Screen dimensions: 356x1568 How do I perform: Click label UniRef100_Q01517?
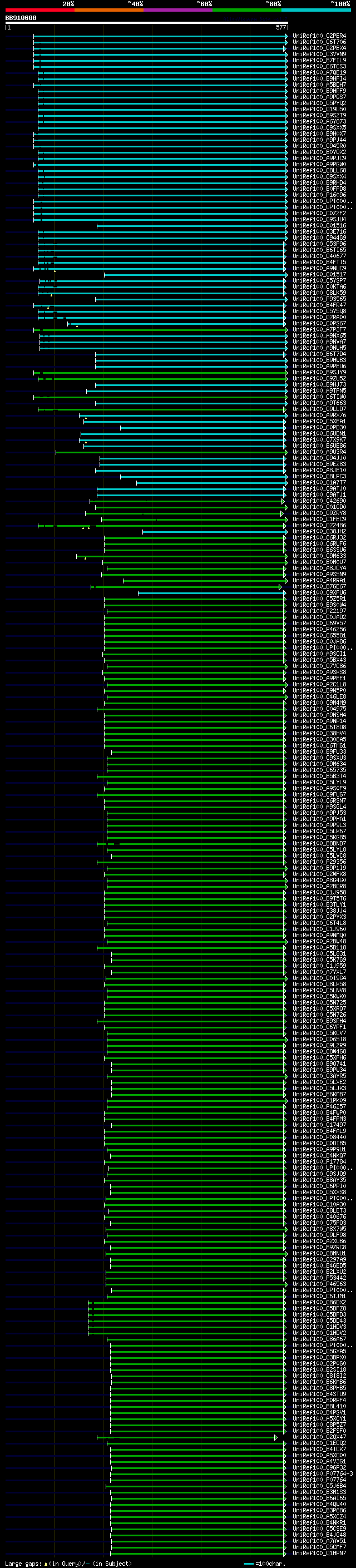[x=319, y=275]
